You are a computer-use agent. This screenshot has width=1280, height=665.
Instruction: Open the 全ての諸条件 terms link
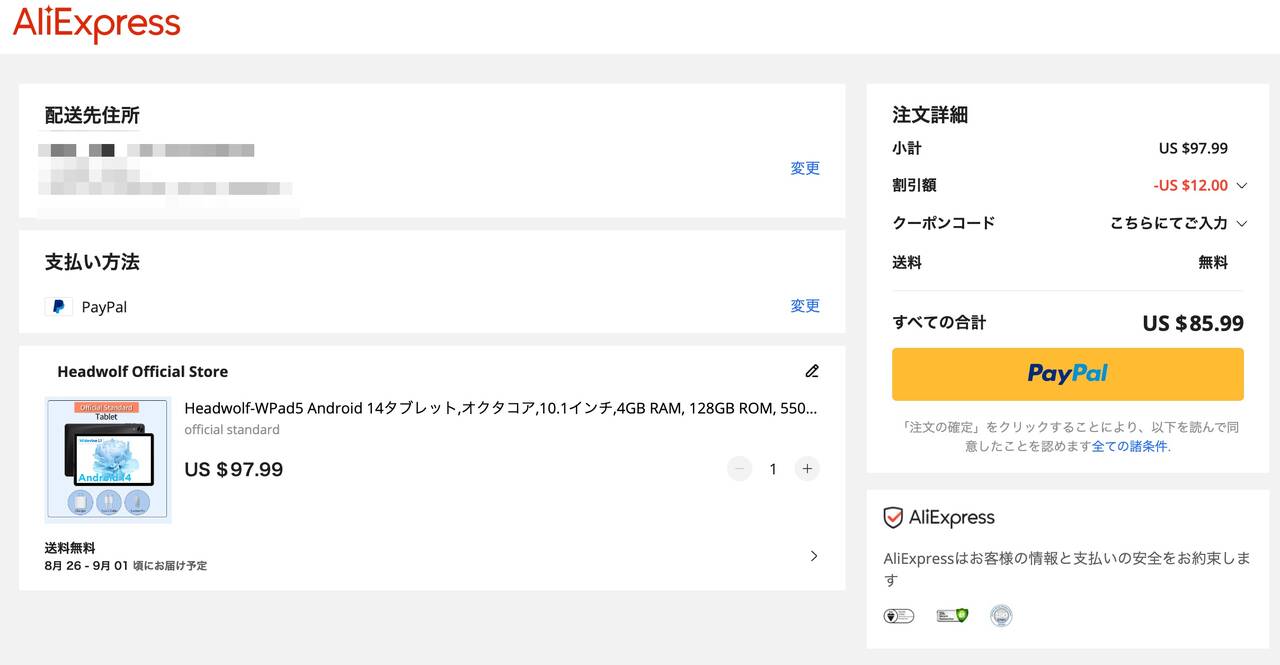pyautogui.click(x=1129, y=446)
